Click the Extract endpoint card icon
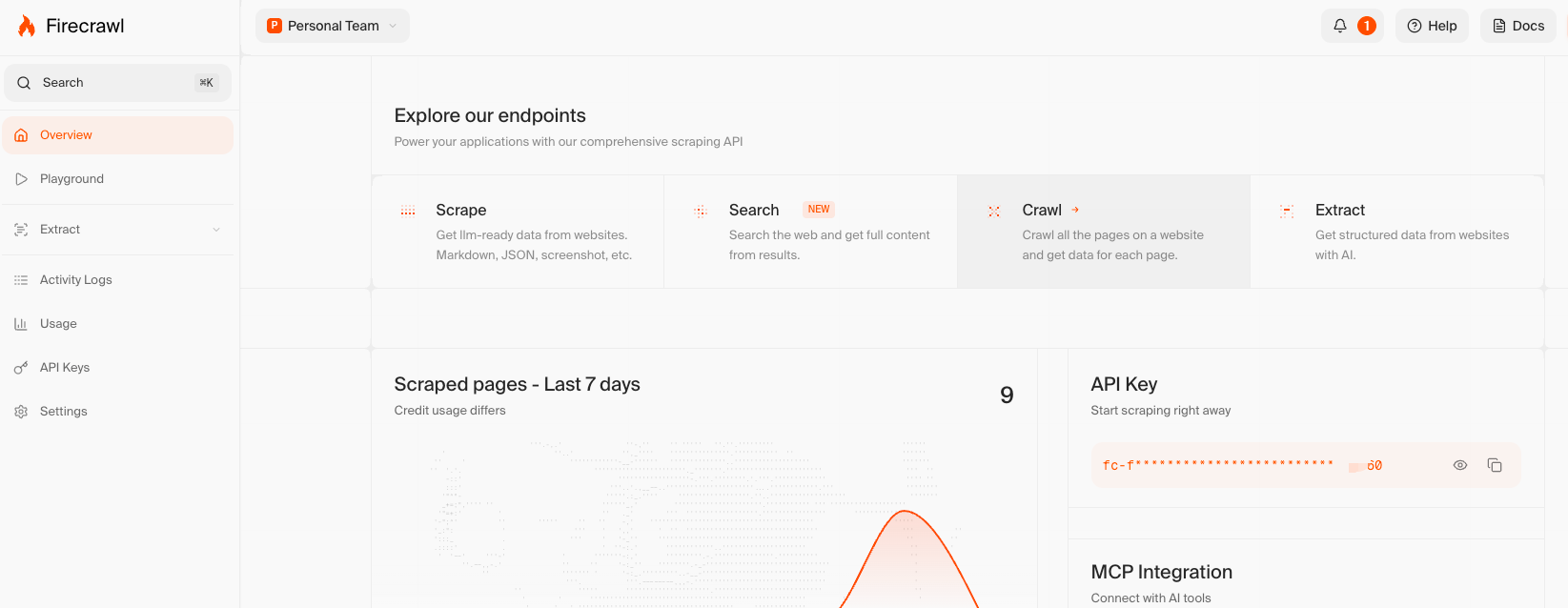The image size is (1568, 608). coord(1287,211)
